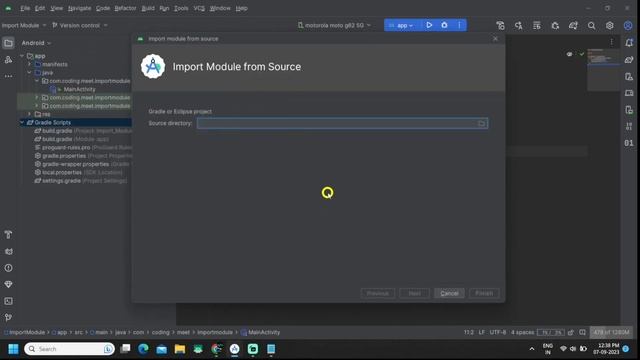640x360 pixels.
Task: Open the VCS menu
Action: coord(199,8)
